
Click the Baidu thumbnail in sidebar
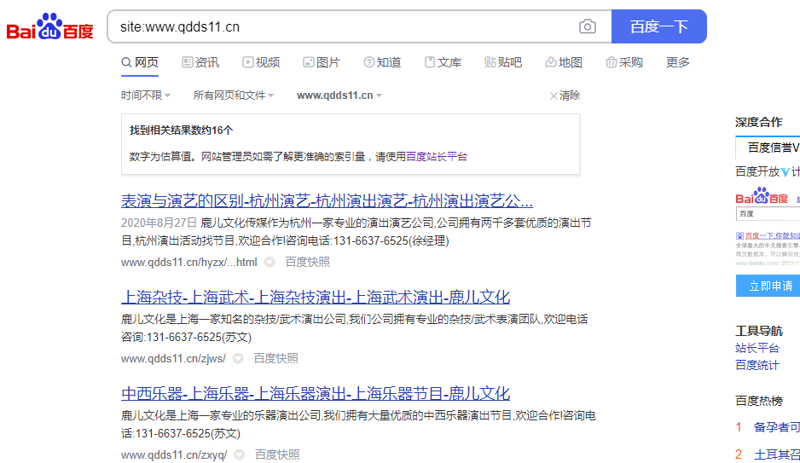click(768, 227)
